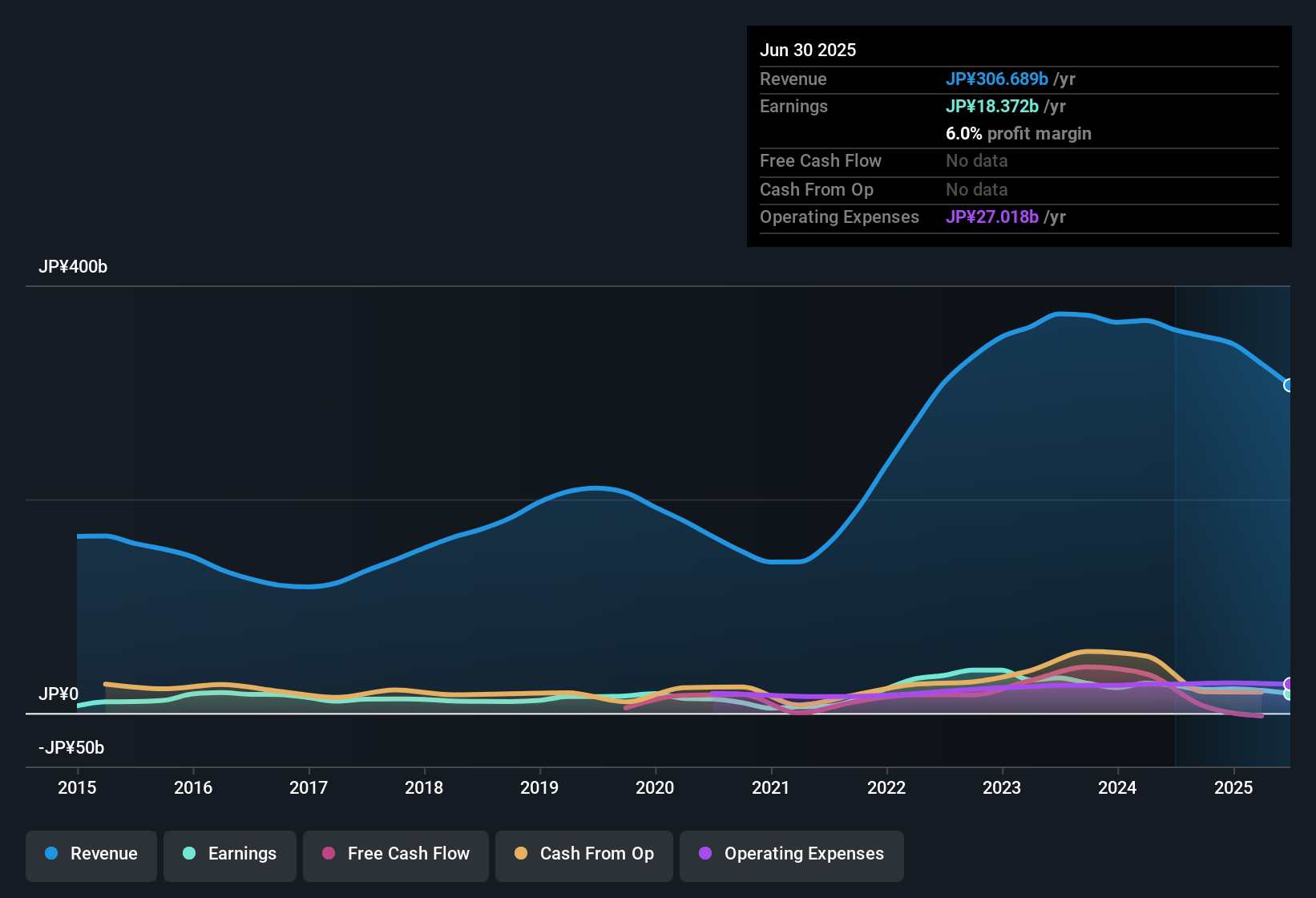This screenshot has height=898, width=1316.
Task: Hide the Free Cash Flow series
Action: (x=396, y=854)
